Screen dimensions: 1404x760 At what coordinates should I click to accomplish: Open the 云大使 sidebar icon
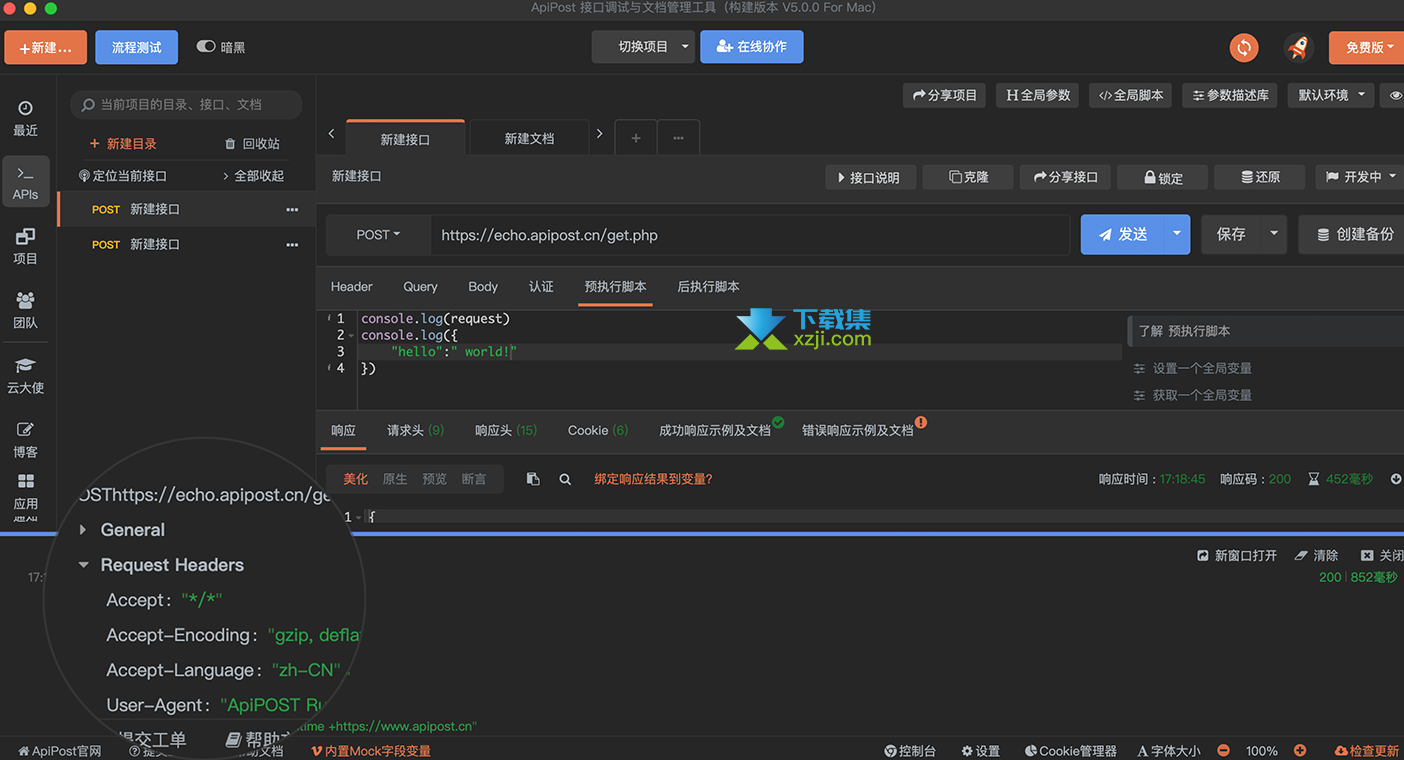(26, 375)
